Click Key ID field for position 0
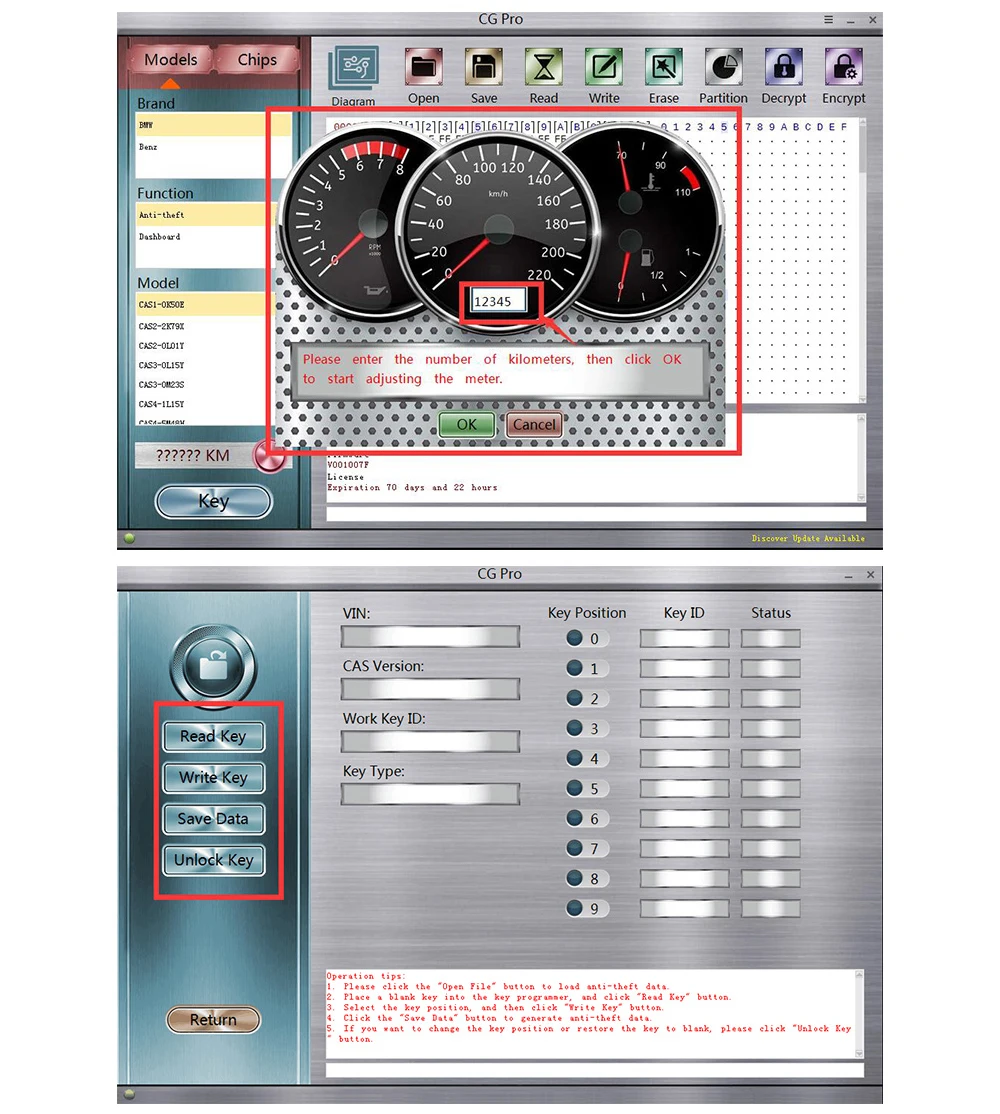Viewport: 1000px width, 1114px height. (x=684, y=639)
